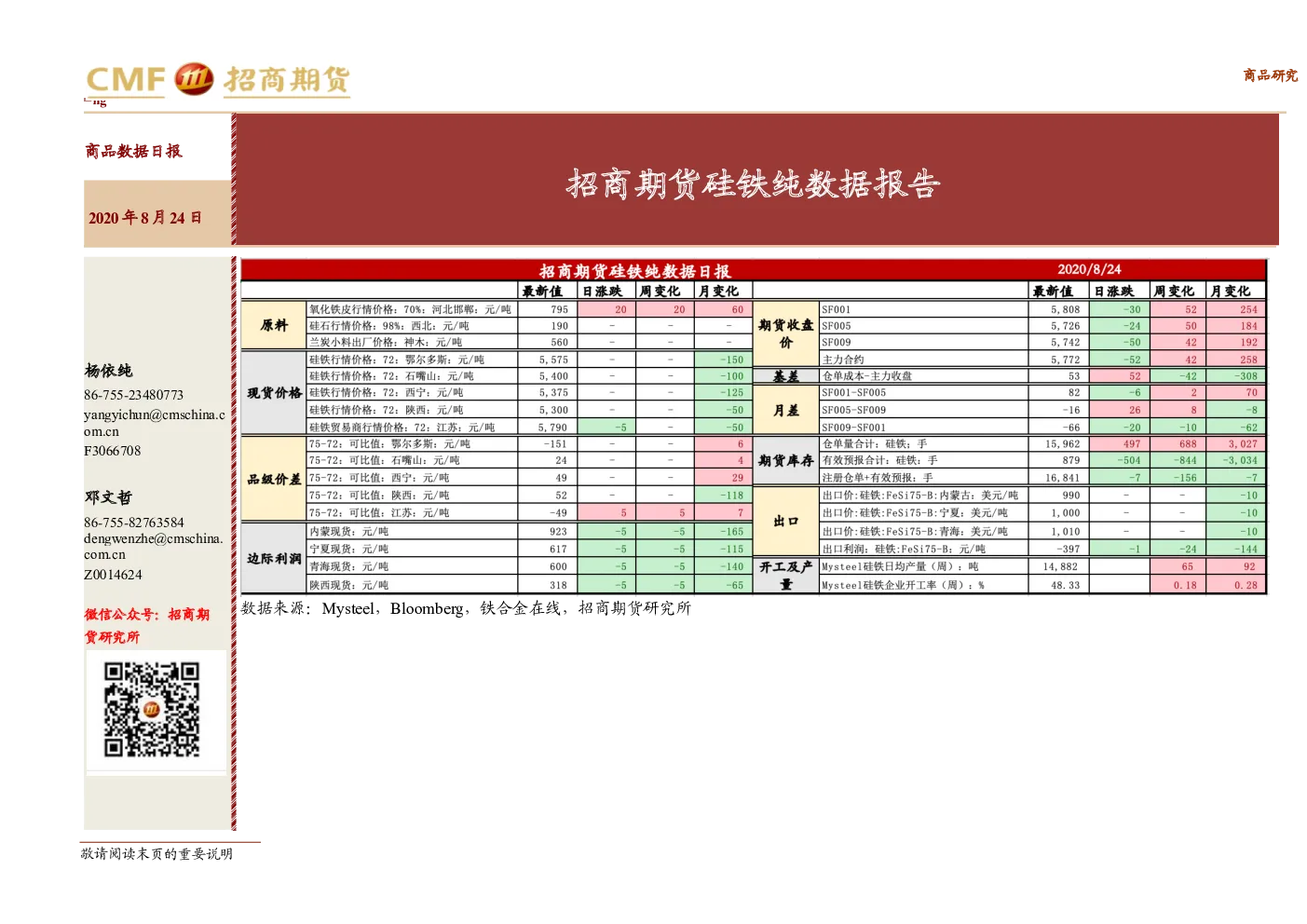Select the SF001-SF005 spread row label
Image resolution: width=1307 pixels, height=924 pixels.
854,392
